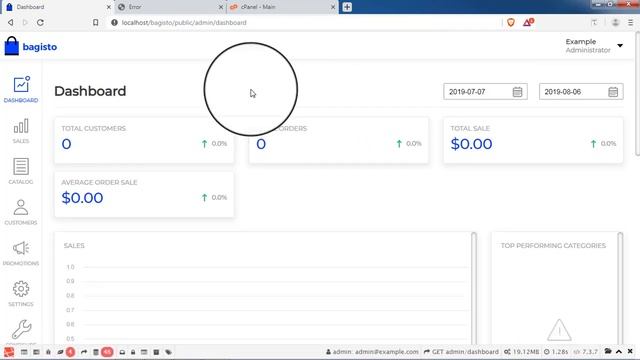Click the GET admin/dashboard route entry
Viewport: 640px width, 360px height.
tap(461, 352)
